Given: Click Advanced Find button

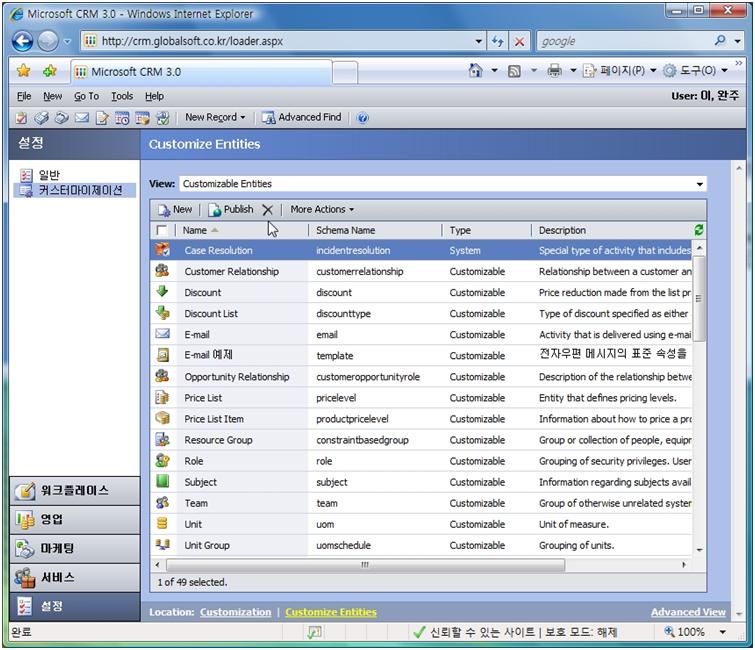Looking at the screenshot, I should (301, 117).
